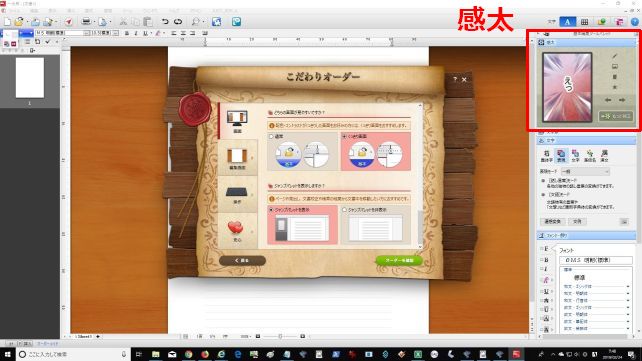This screenshot has width=642, height=361.
Task: Switch to the heart icon tab in dialog
Action: pyautogui.click(x=237, y=231)
